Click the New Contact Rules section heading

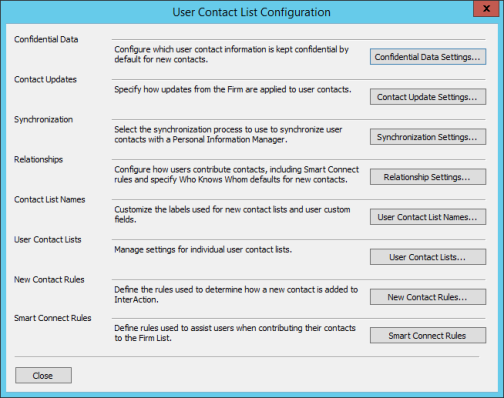[x=49, y=279]
